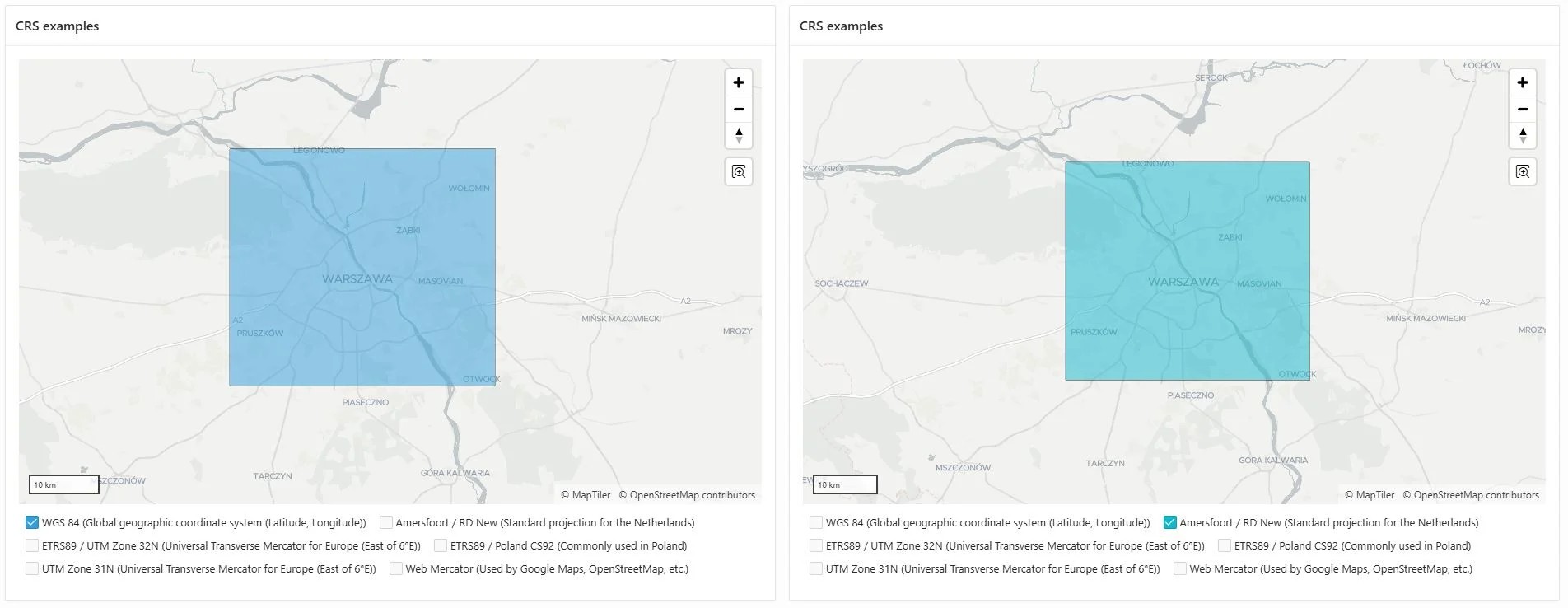Enable Web Mercator in right panel
1568x608 pixels.
click(1180, 568)
